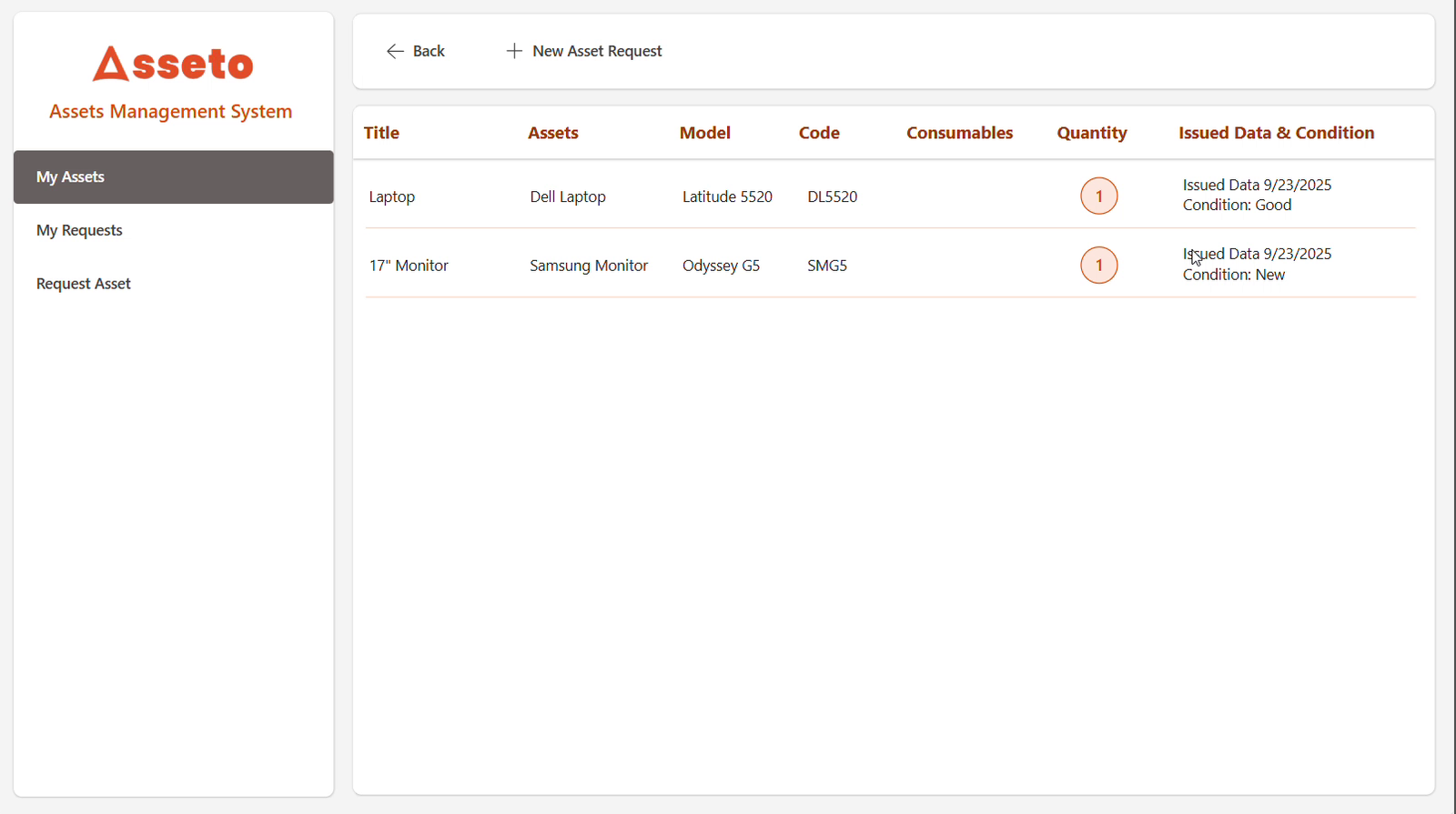This screenshot has width=1456, height=814.
Task: Click the Consumables column header
Action: (959, 133)
